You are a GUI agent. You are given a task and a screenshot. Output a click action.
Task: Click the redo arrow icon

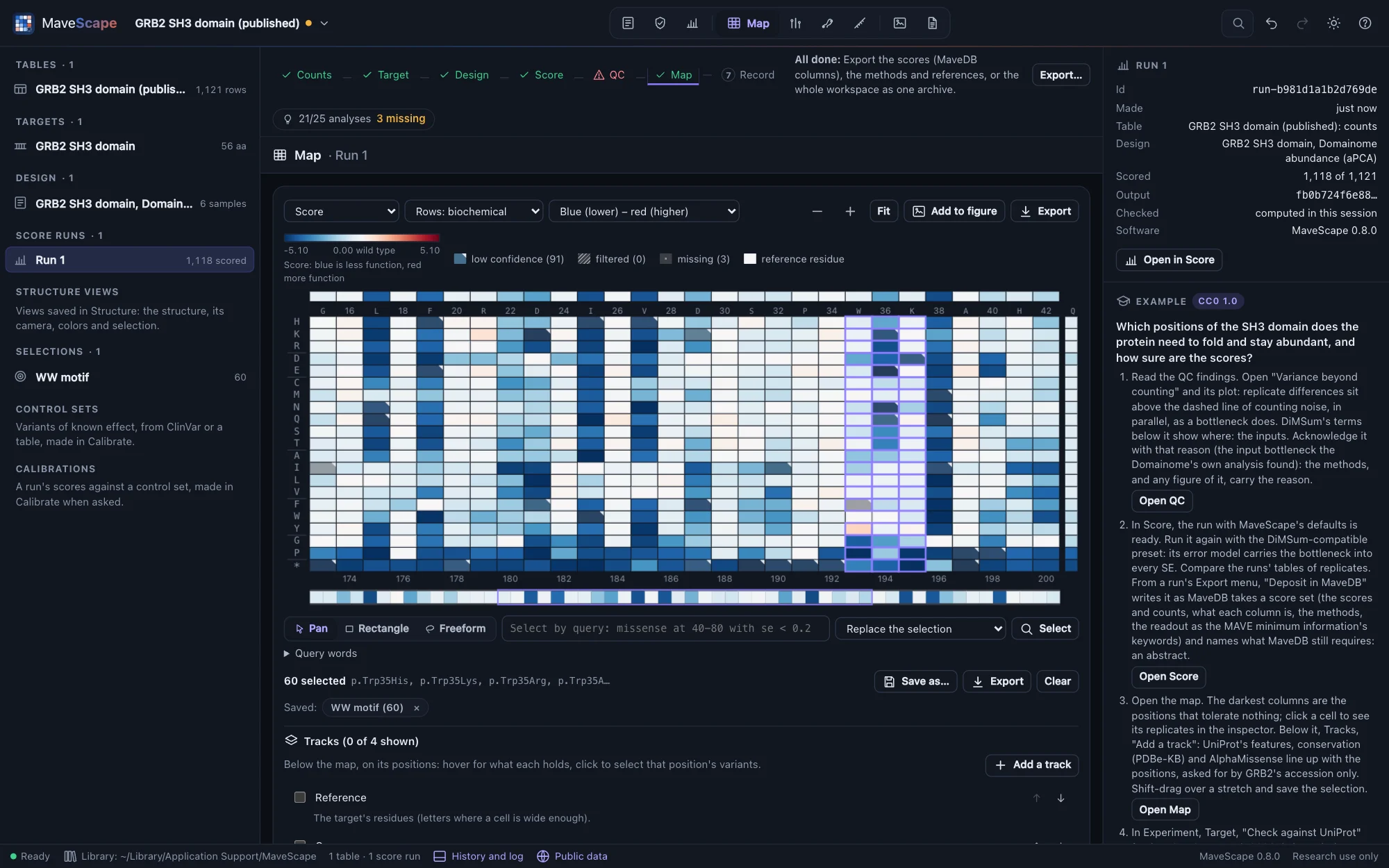tap(1302, 24)
